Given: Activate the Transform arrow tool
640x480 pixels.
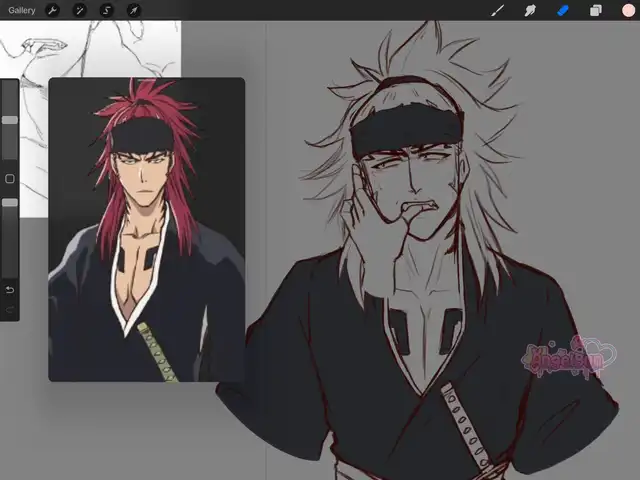Looking at the screenshot, I should pyautogui.click(x=134, y=10).
